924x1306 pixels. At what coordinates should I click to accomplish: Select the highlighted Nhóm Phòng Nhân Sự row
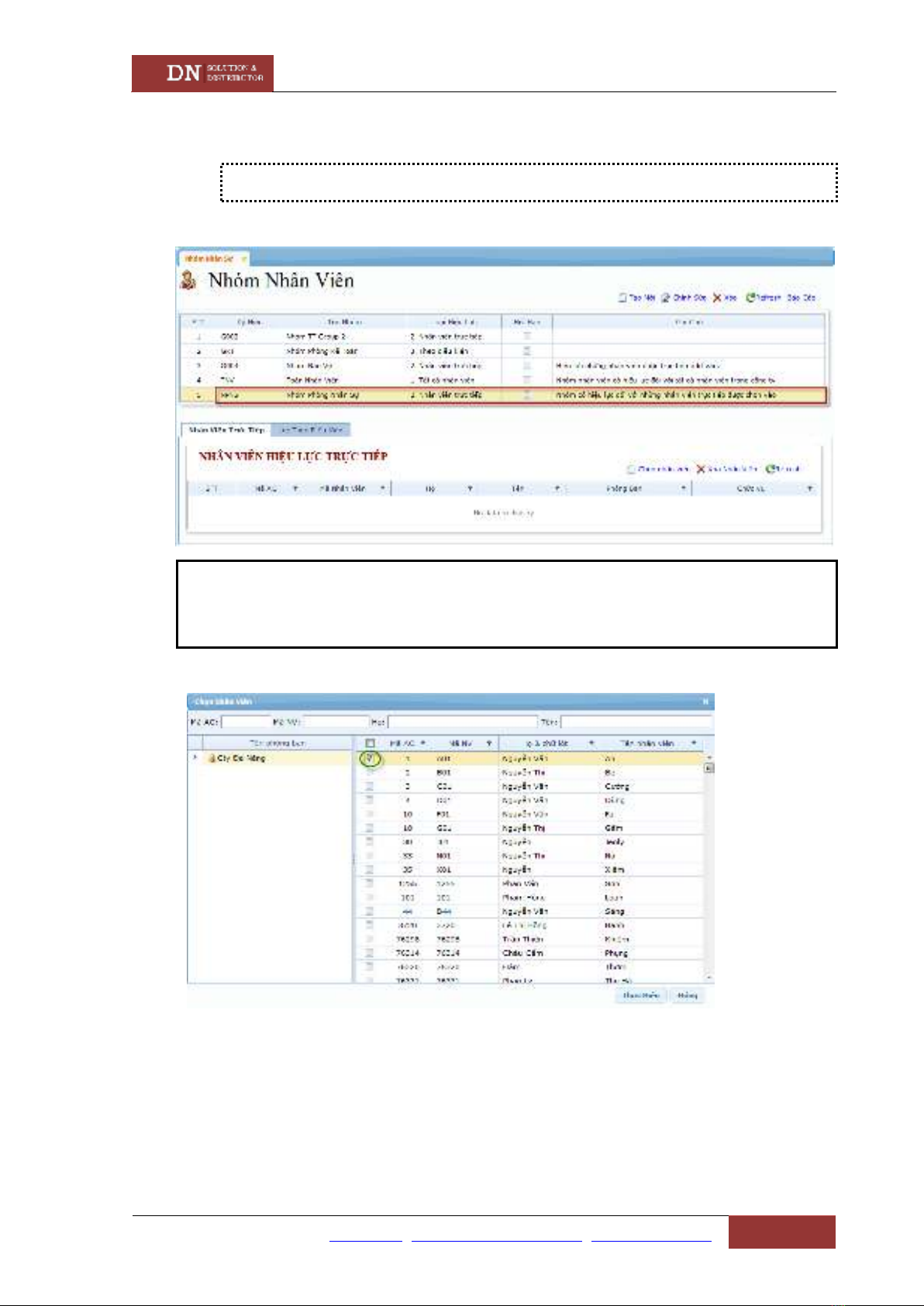click(504, 395)
